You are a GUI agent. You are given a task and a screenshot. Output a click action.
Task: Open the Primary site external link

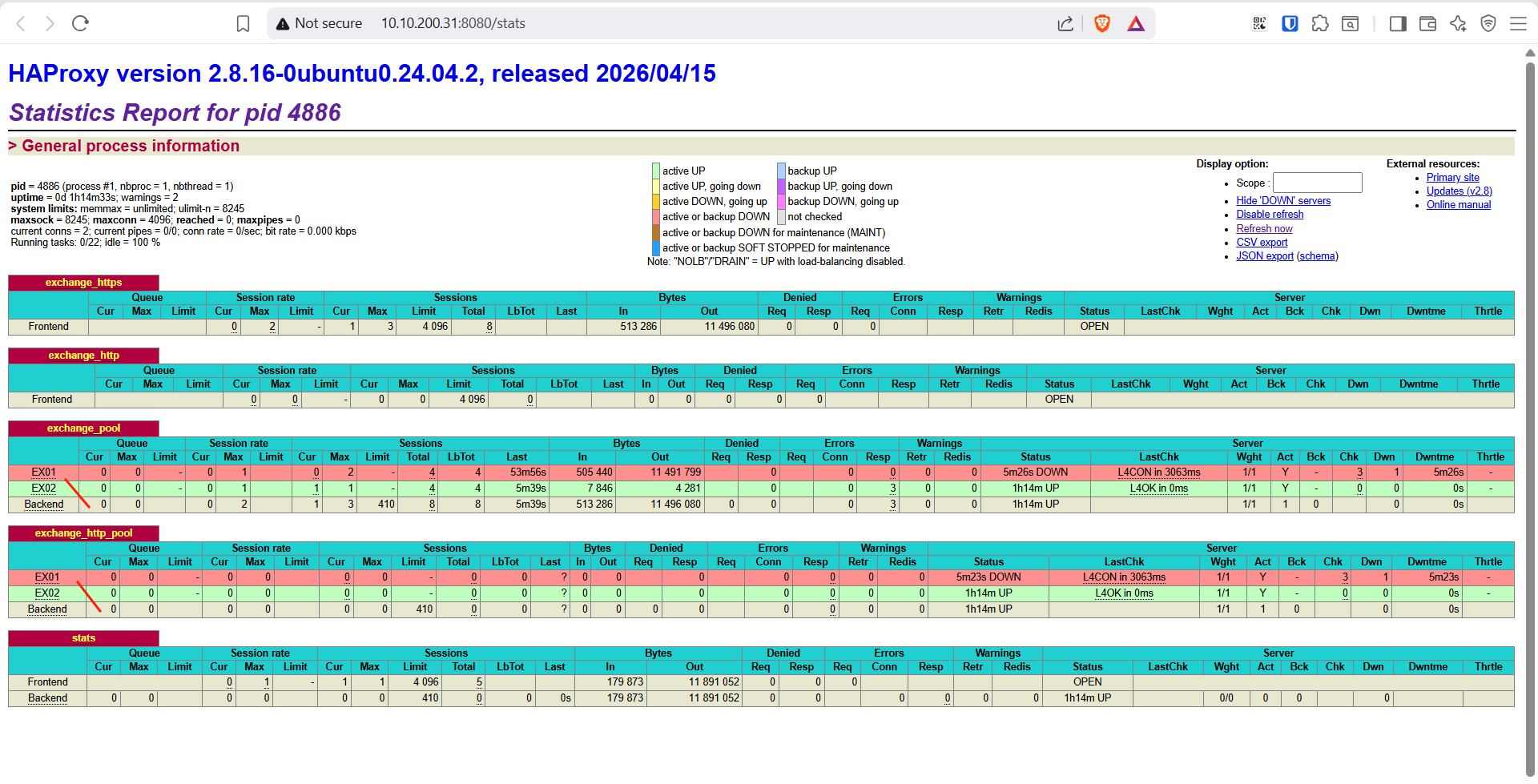pos(1452,178)
